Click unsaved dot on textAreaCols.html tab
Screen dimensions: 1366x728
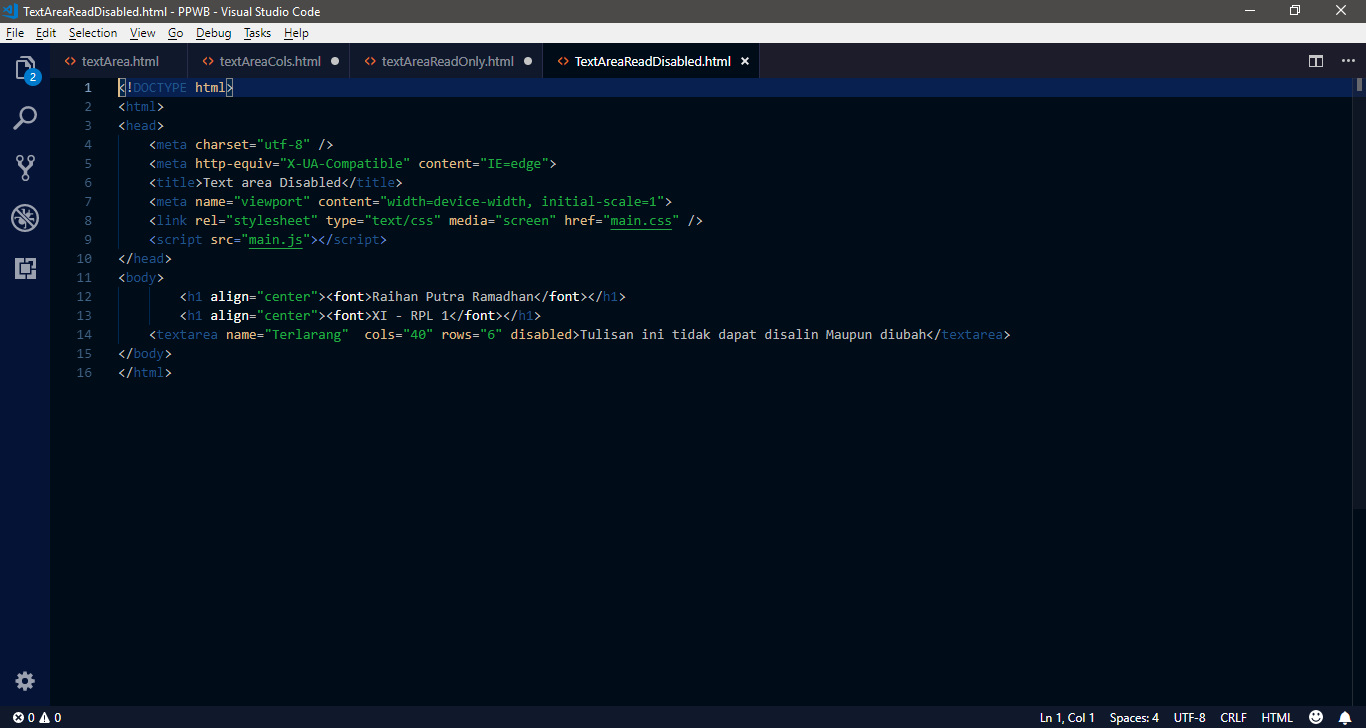(335, 61)
